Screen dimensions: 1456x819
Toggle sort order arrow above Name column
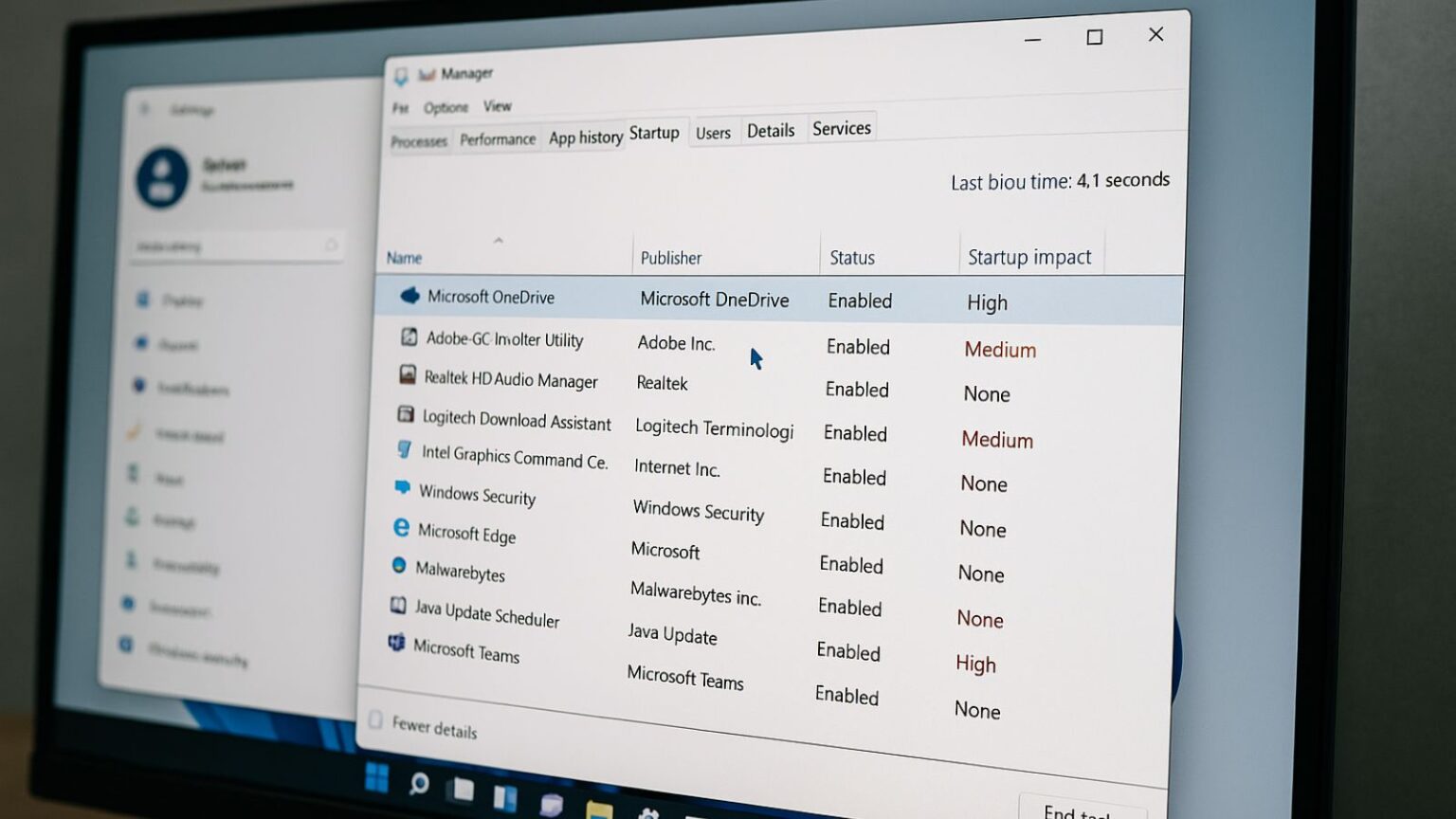click(x=499, y=240)
